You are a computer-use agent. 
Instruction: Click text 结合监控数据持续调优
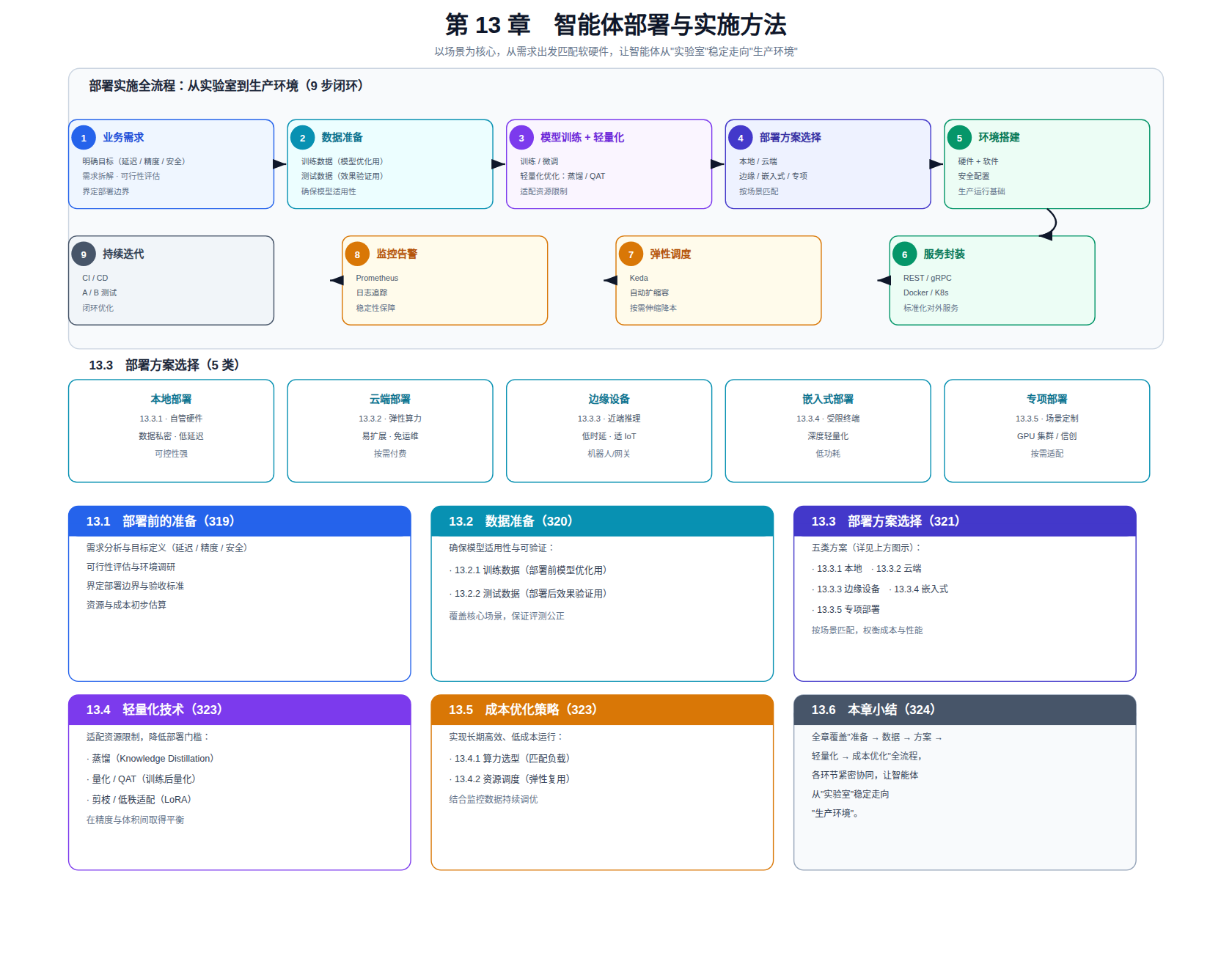[x=494, y=800]
